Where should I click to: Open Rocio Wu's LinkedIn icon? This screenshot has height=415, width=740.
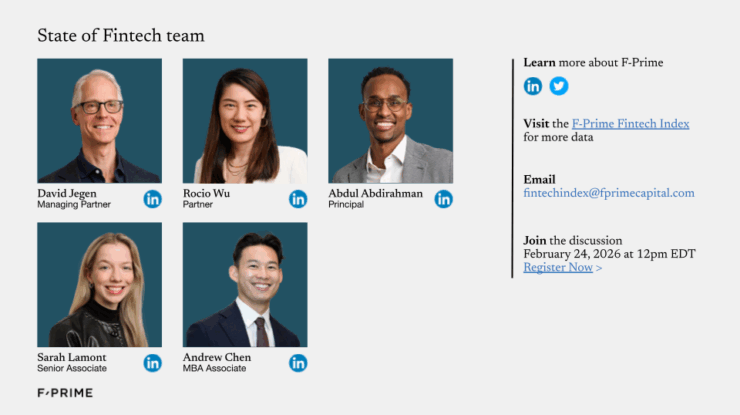[298, 199]
